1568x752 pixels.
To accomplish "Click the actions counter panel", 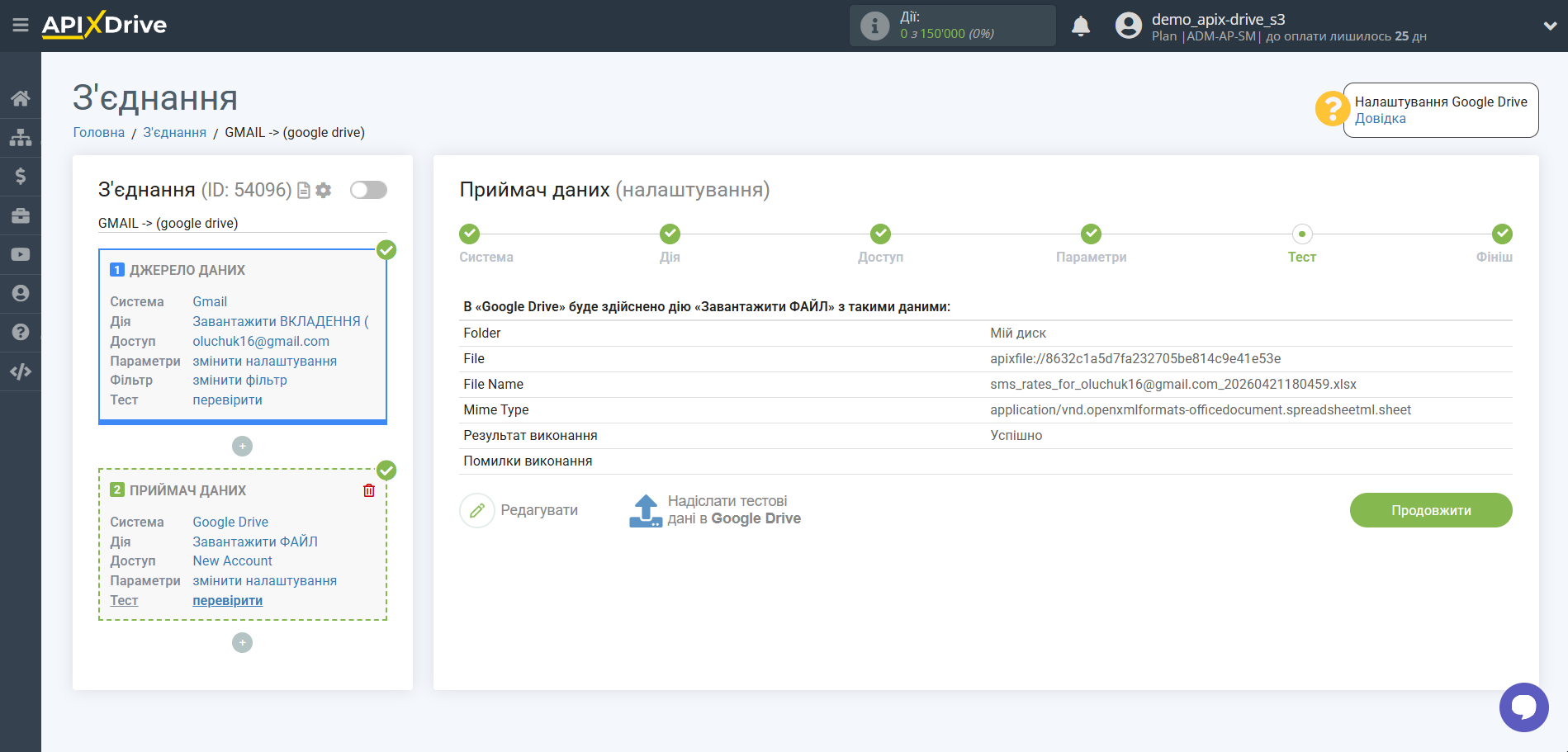I will click(952, 26).
